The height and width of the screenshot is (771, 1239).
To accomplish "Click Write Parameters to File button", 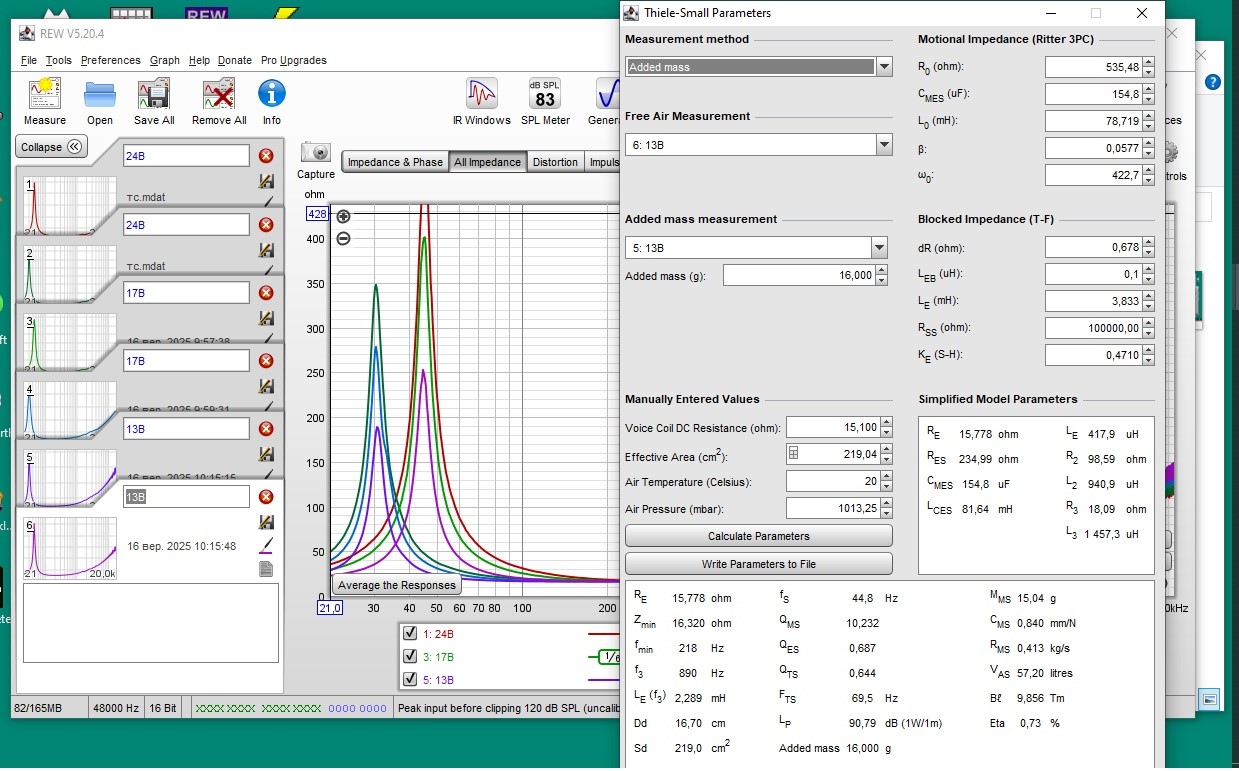I will 758,564.
